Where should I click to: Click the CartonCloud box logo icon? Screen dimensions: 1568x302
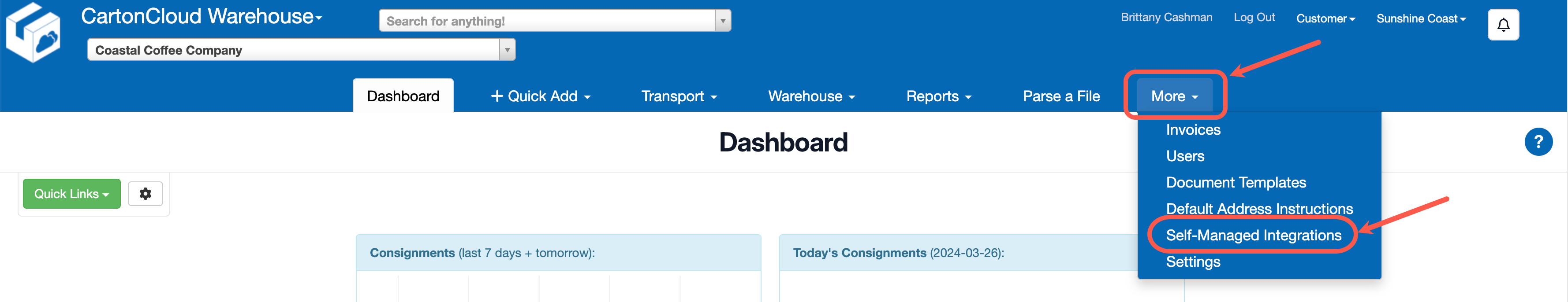[x=34, y=32]
